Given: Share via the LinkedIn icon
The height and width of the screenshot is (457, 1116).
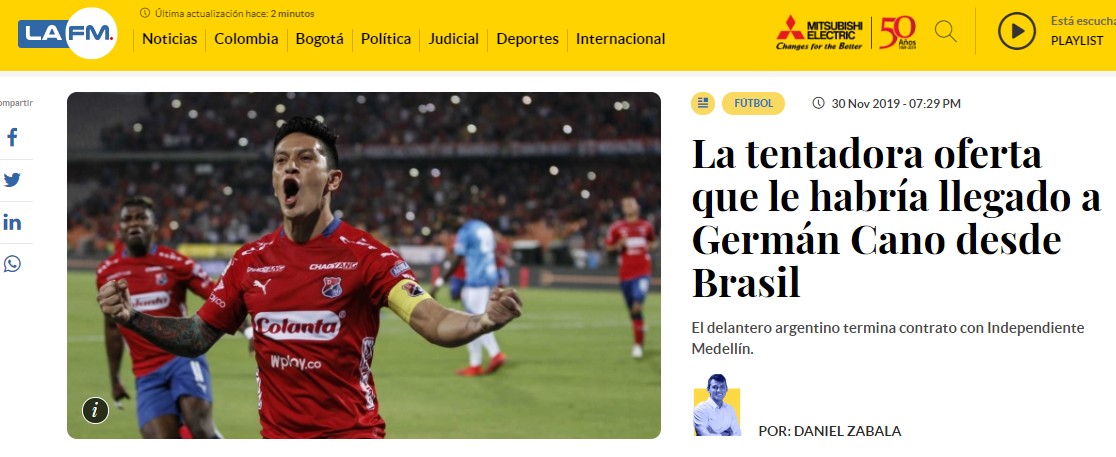Looking at the screenshot, I should pyautogui.click(x=12, y=222).
